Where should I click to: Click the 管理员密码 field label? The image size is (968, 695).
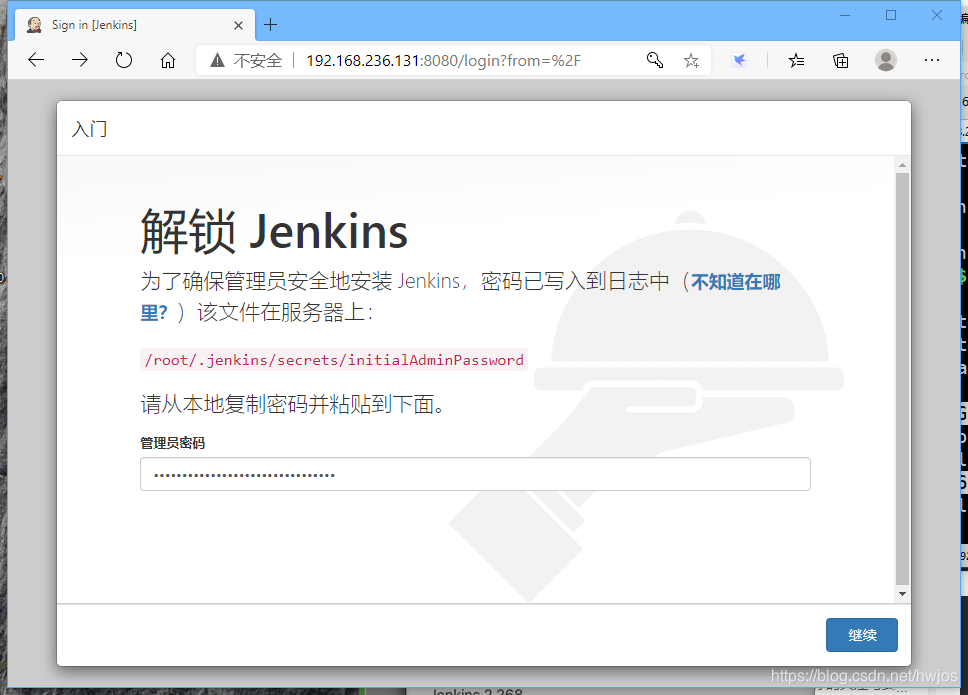point(172,443)
